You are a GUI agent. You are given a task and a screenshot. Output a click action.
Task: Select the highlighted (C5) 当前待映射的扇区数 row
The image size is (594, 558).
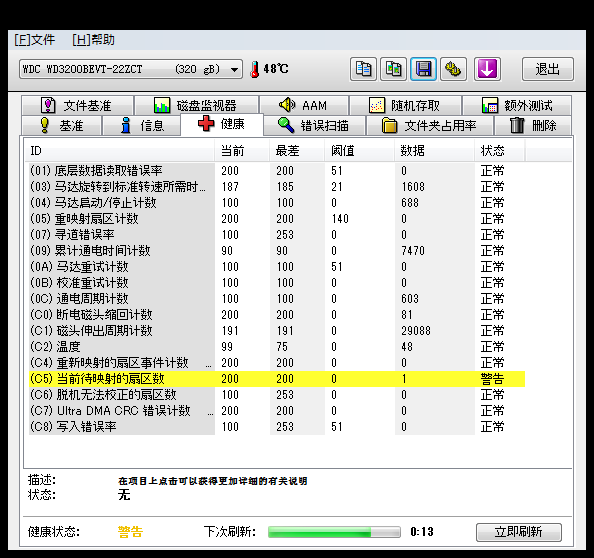[x=277, y=379]
